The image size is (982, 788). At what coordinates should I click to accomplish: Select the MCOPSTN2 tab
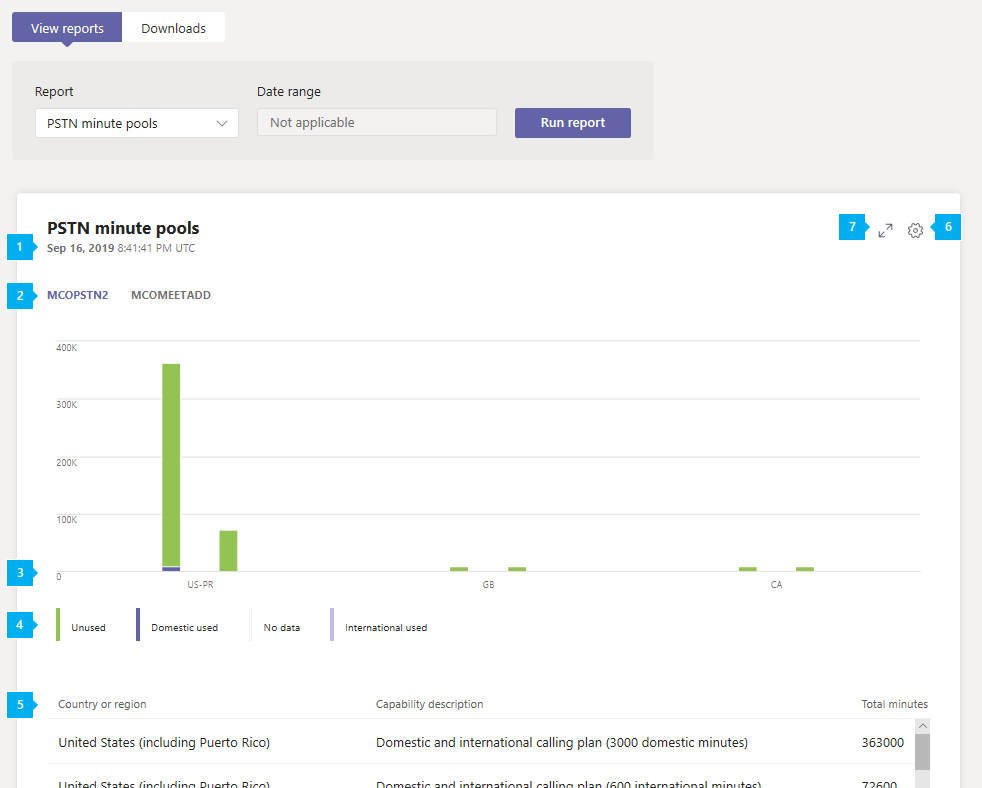(78, 295)
